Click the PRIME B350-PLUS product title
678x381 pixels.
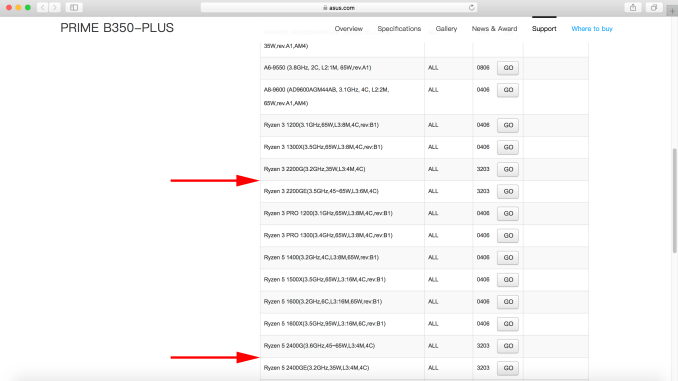coord(117,28)
